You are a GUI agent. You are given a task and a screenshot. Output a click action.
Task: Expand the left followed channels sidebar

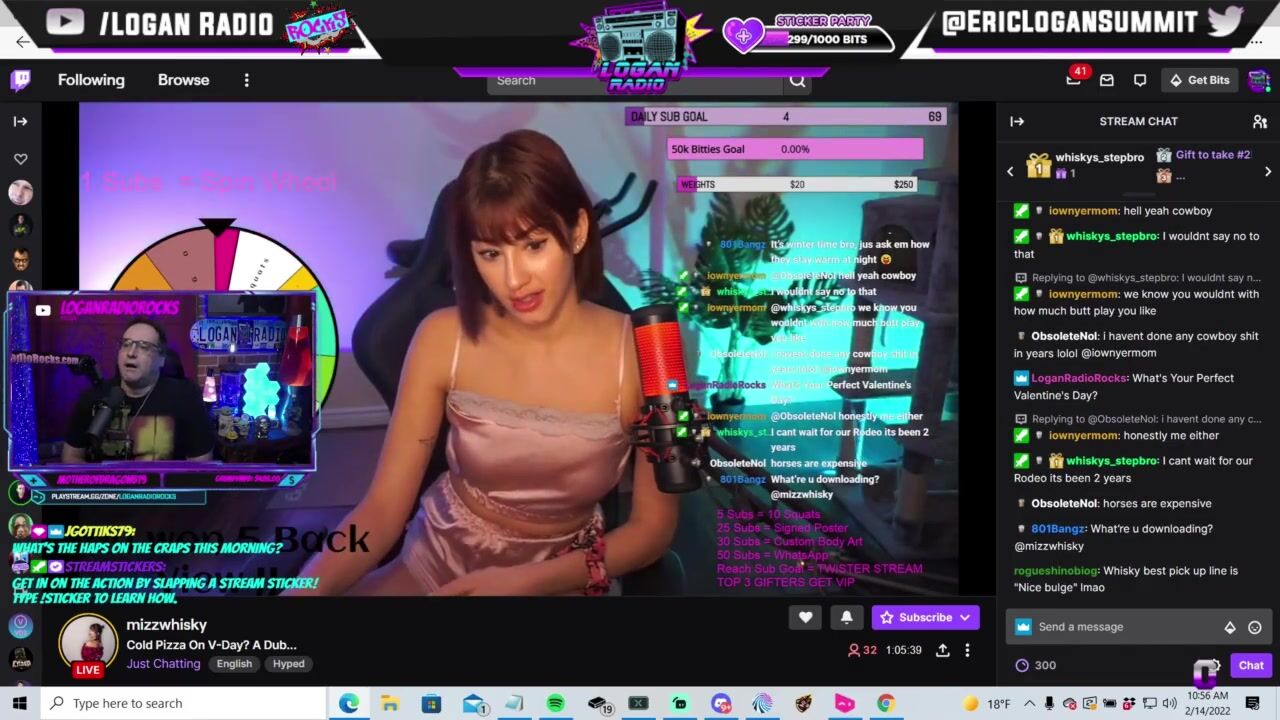click(x=20, y=121)
